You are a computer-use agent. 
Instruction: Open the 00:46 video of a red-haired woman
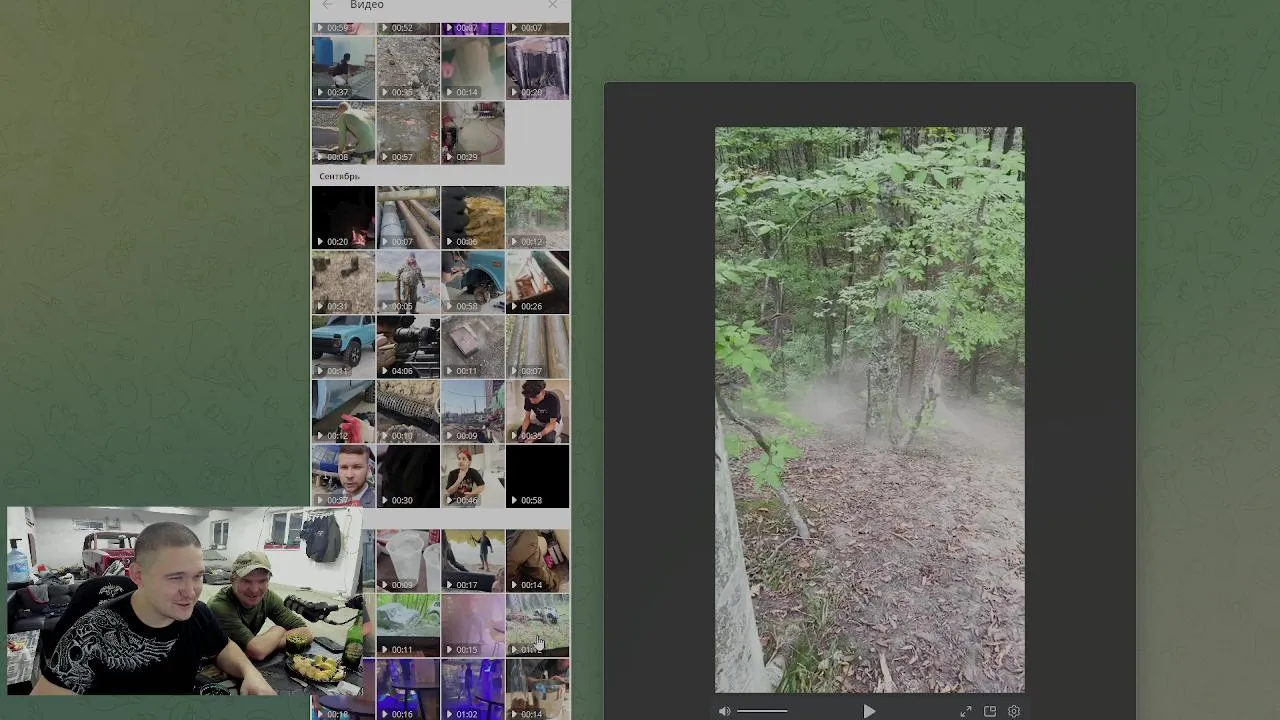pyautogui.click(x=473, y=476)
